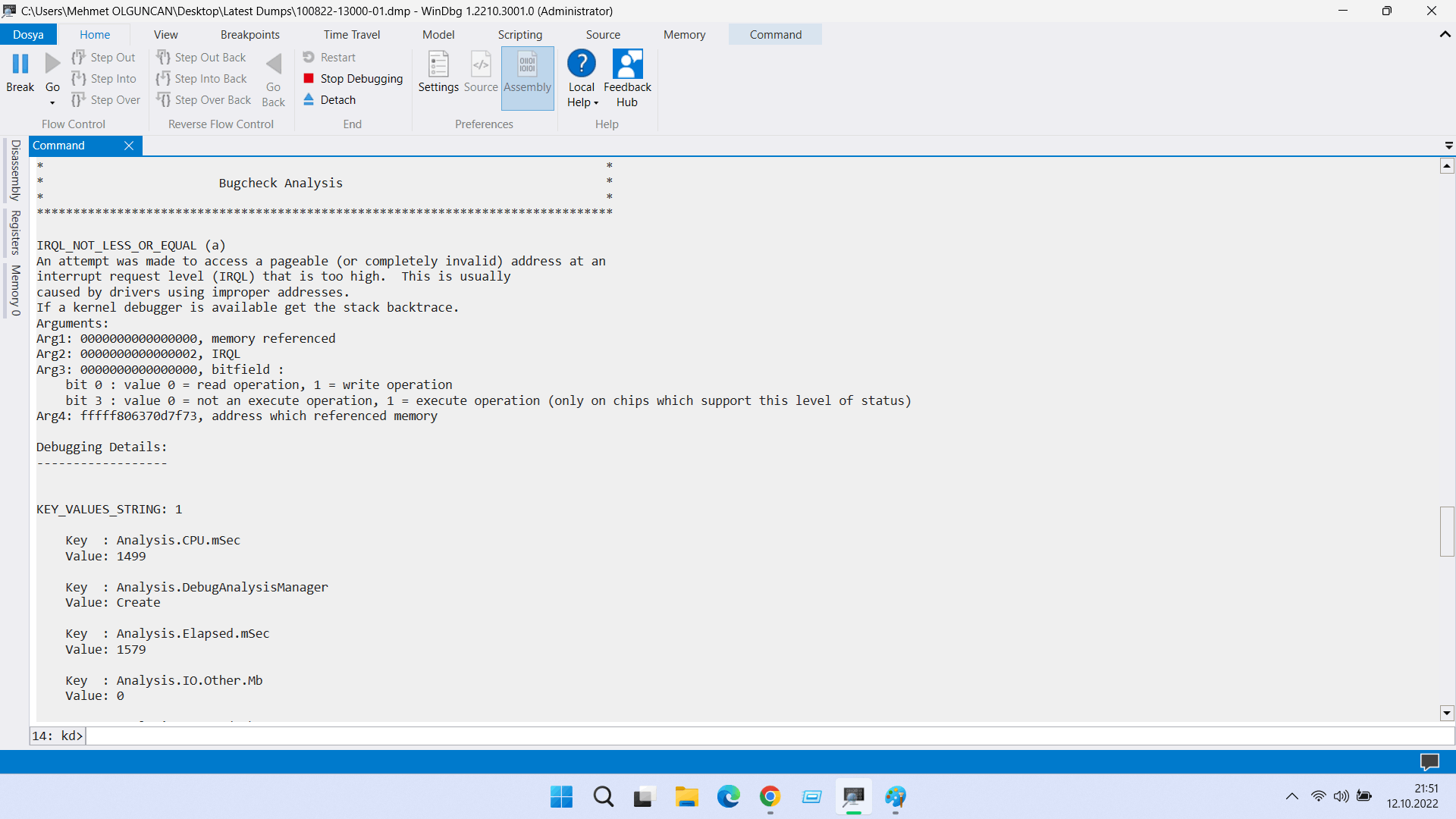Screen dimensions: 1456x819
Task: Expand Local Help dropdown
Action: coord(596,103)
